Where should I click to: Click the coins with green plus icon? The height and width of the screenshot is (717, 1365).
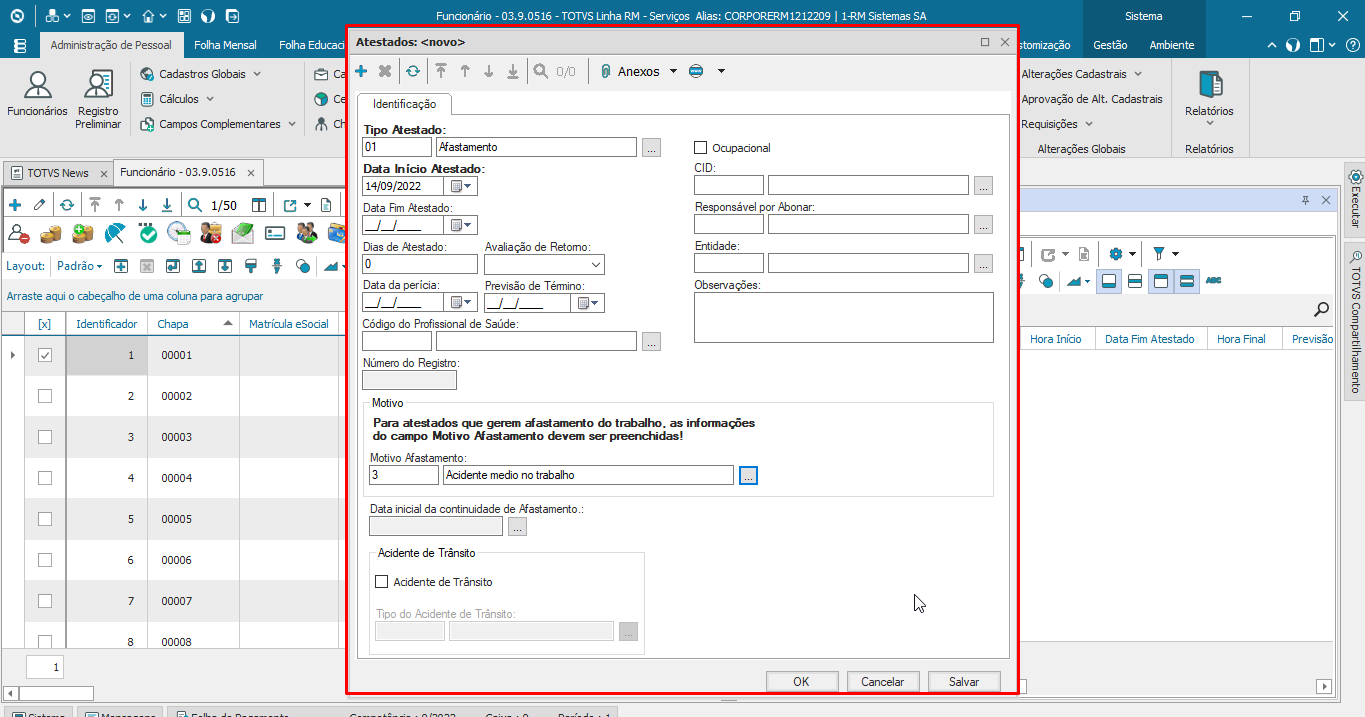coord(83,233)
